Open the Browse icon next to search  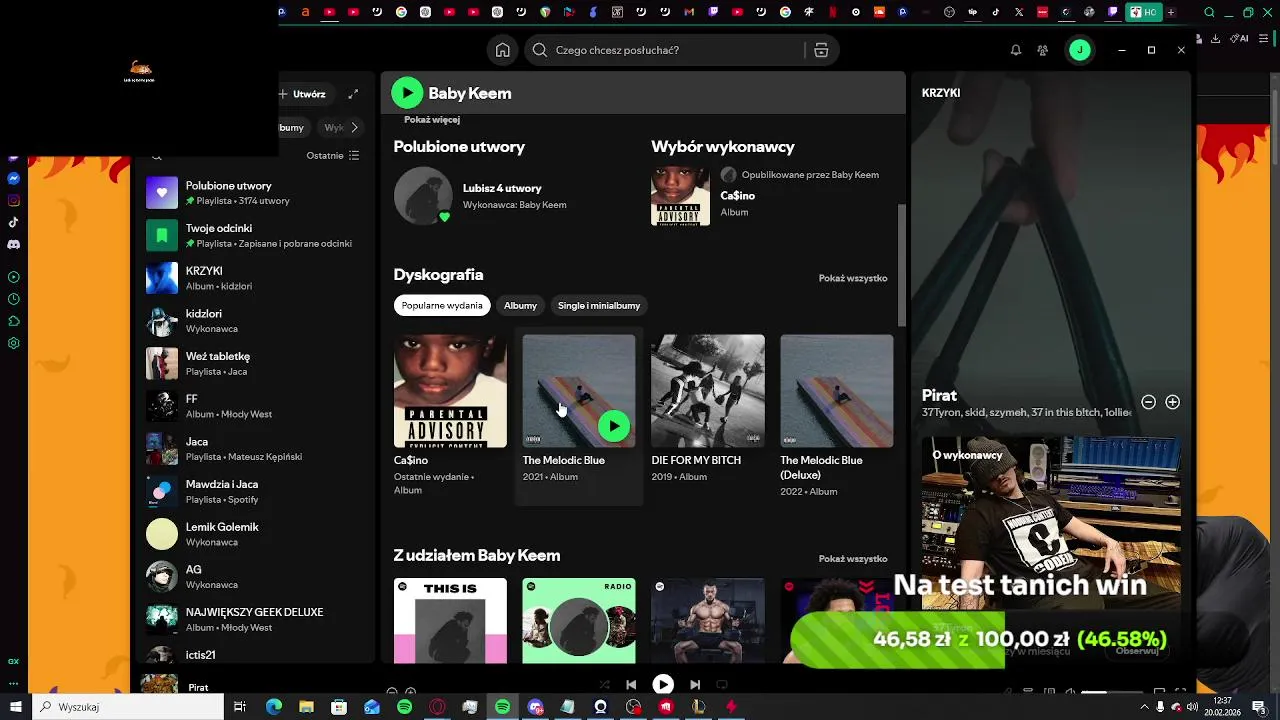(821, 50)
